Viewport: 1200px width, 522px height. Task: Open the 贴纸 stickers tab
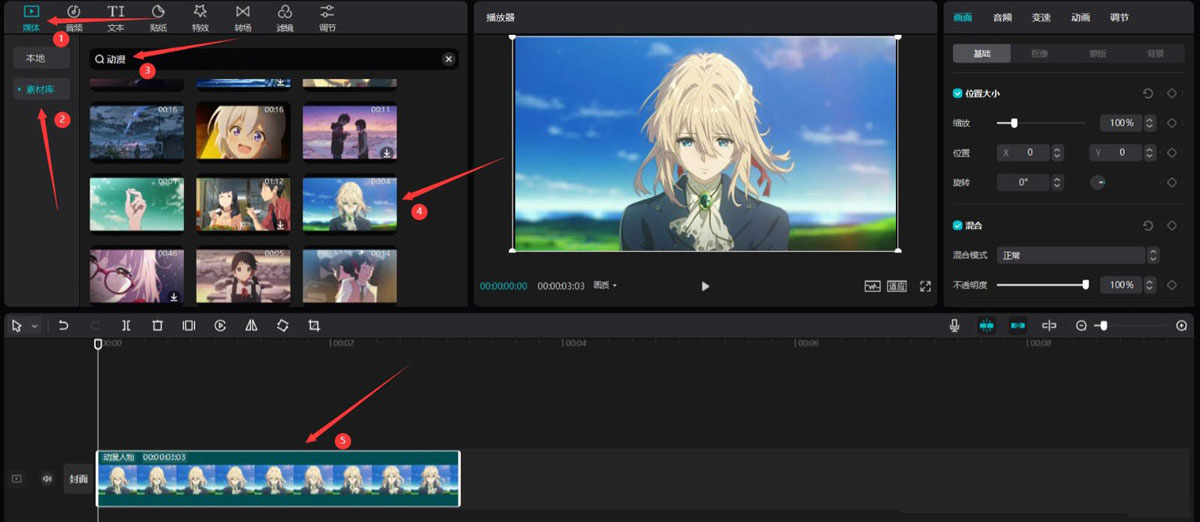click(x=158, y=18)
